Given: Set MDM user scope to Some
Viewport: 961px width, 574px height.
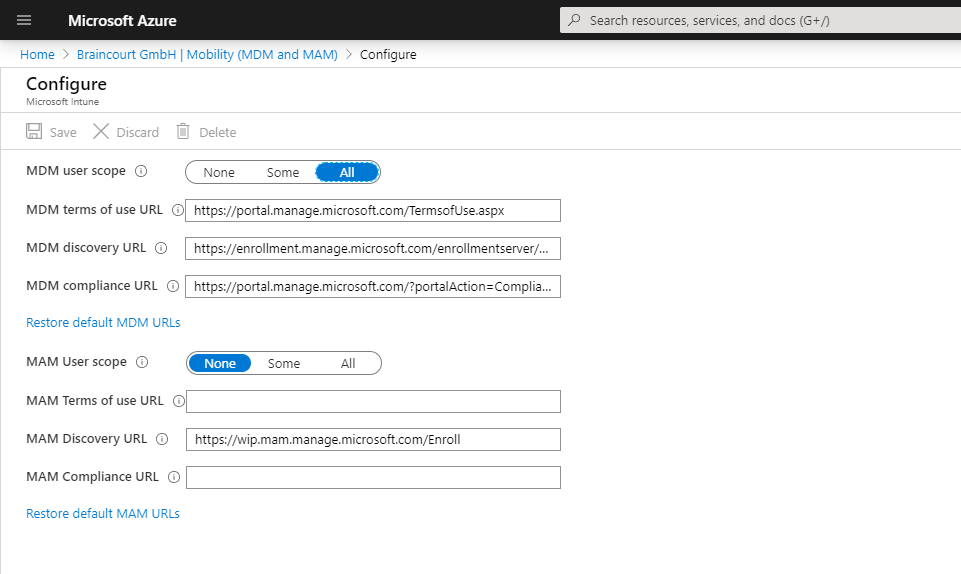Looking at the screenshot, I should pyautogui.click(x=283, y=173).
